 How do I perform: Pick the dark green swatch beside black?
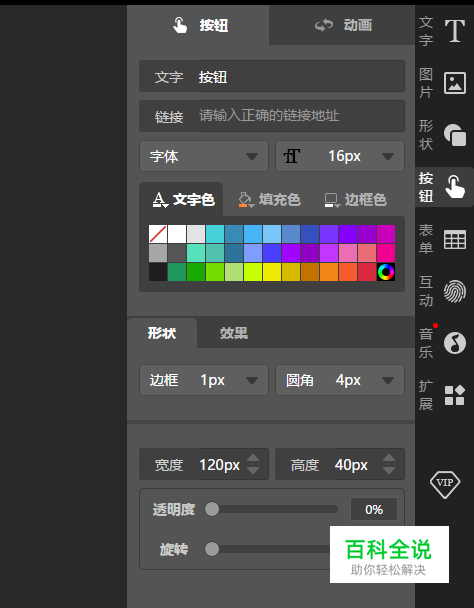point(177,272)
